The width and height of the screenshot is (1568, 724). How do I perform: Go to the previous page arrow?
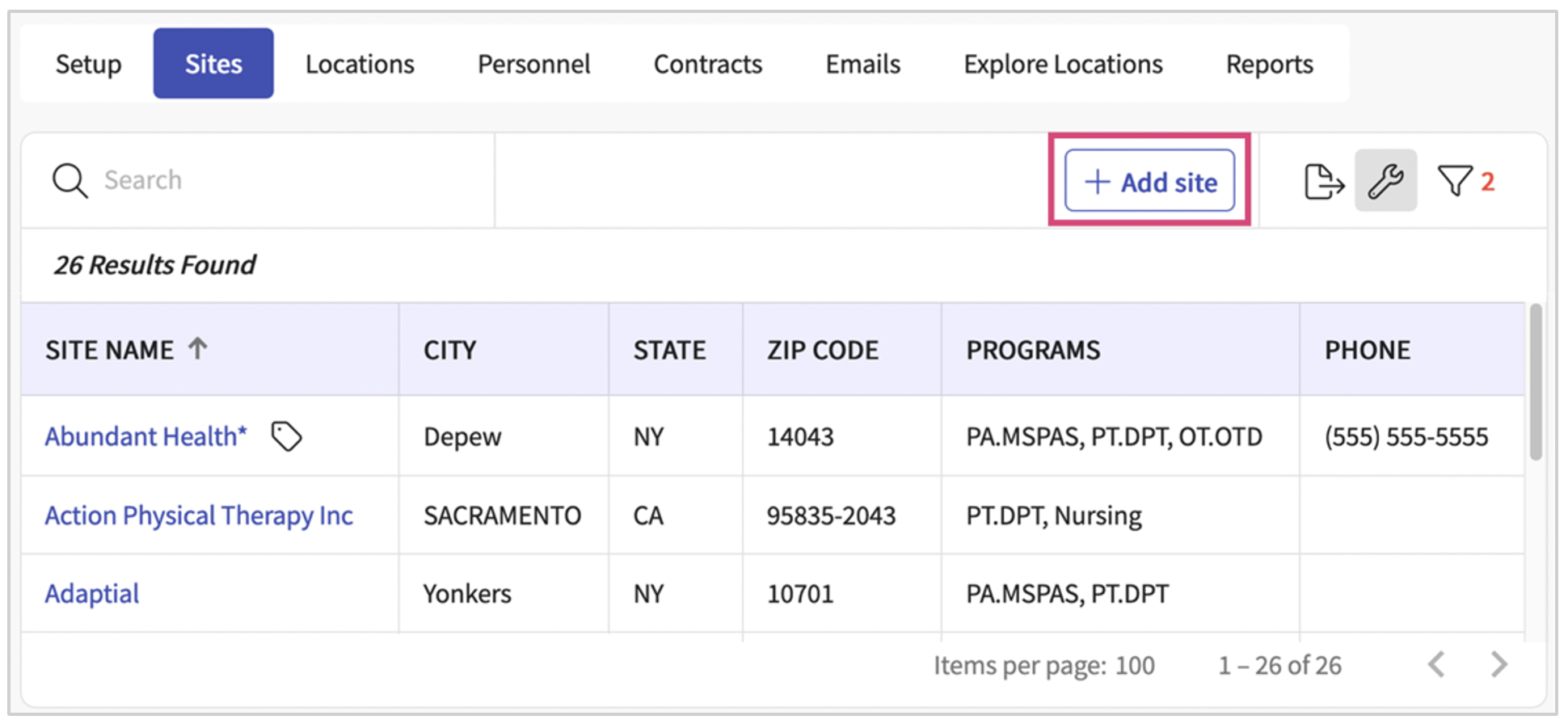click(1436, 664)
